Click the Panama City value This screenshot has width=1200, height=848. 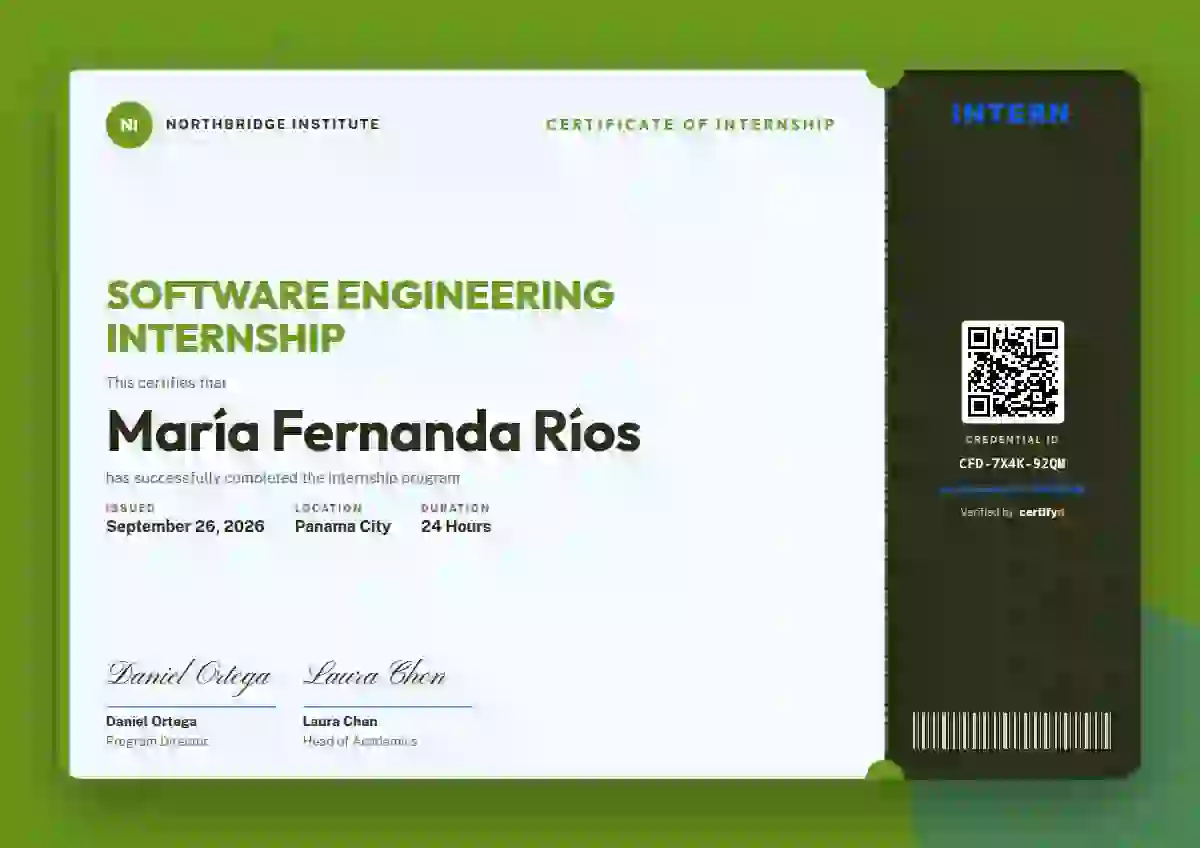[343, 526]
